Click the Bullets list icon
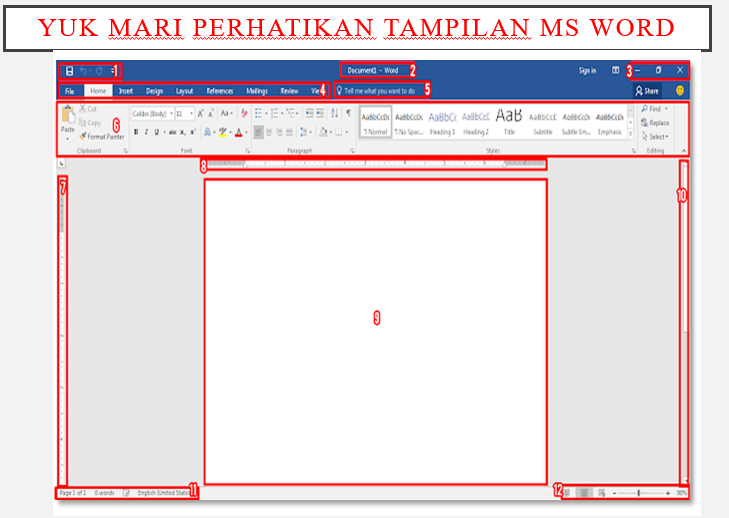729x518 pixels. [x=258, y=113]
